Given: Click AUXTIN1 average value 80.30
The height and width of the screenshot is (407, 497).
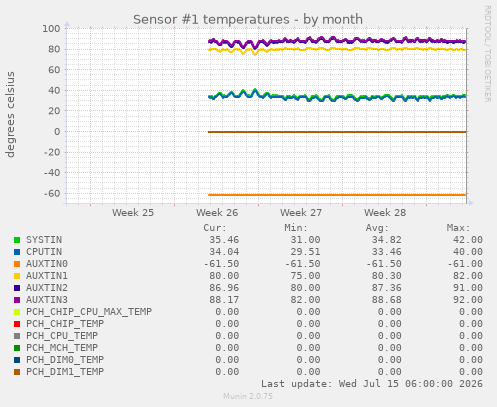Looking at the screenshot, I should point(386,276).
